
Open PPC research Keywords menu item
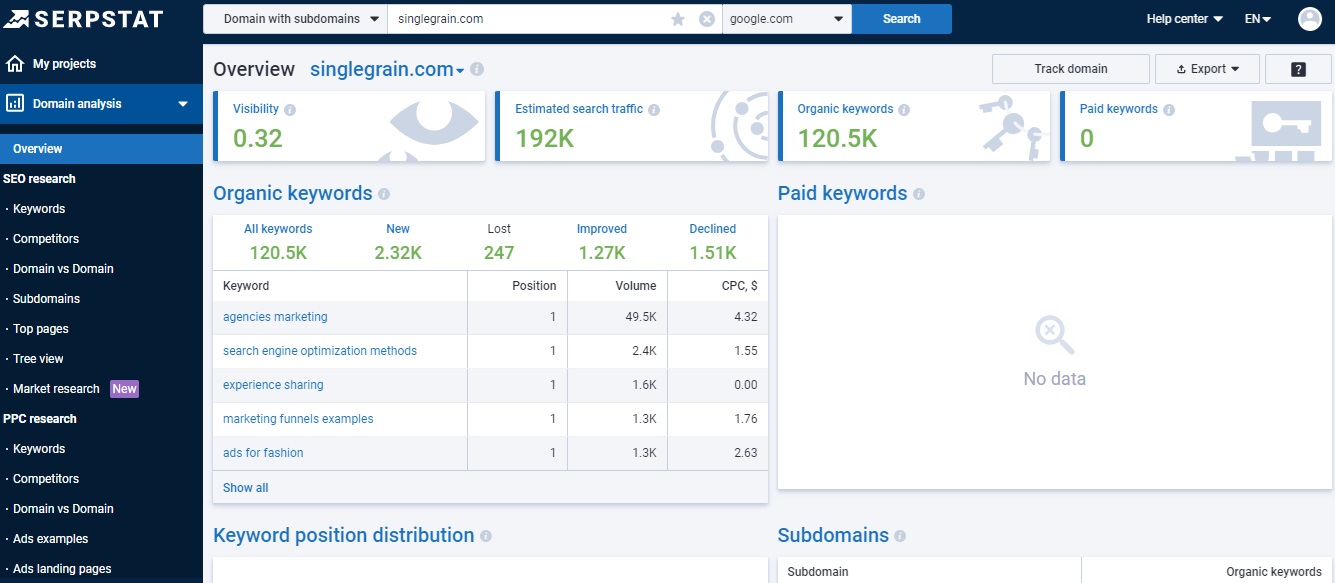[x=39, y=449]
